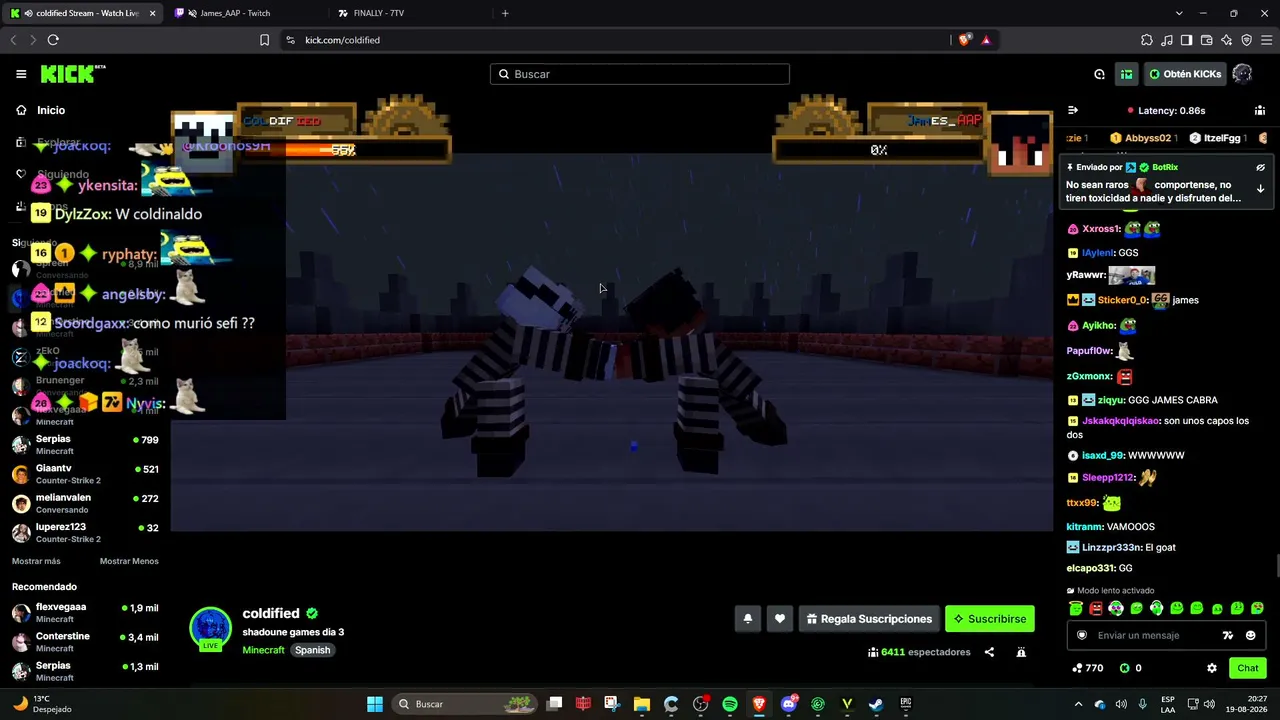Collapse the chat panel arrow icon
This screenshot has width=1280, height=720.
tap(1073, 110)
